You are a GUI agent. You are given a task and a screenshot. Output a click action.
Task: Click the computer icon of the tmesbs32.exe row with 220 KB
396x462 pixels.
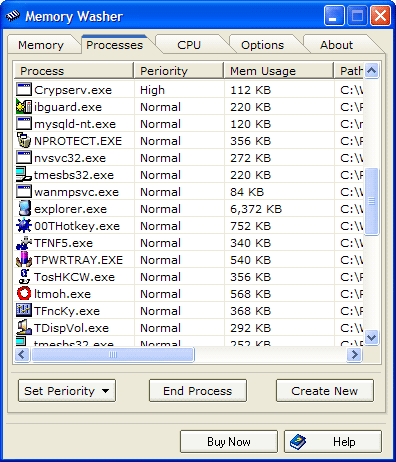[24, 175]
